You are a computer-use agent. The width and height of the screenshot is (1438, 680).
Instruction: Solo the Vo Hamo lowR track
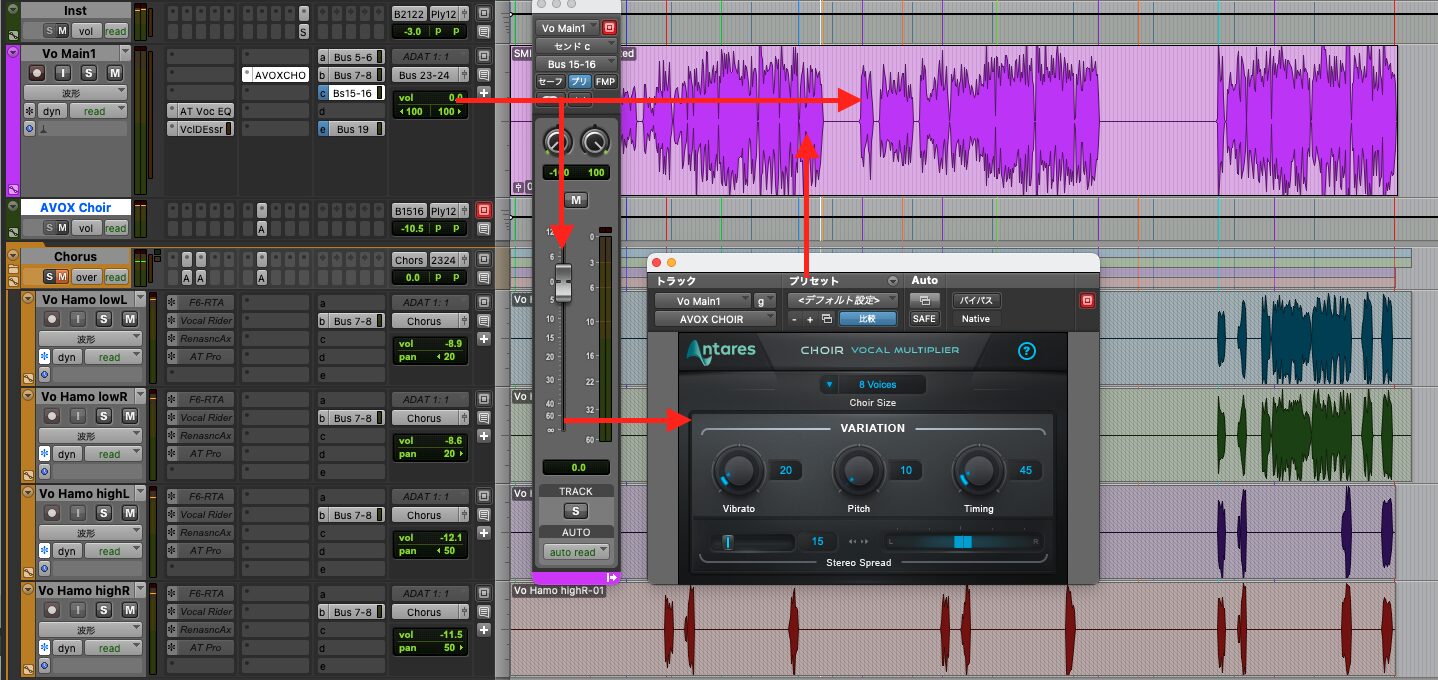point(104,416)
